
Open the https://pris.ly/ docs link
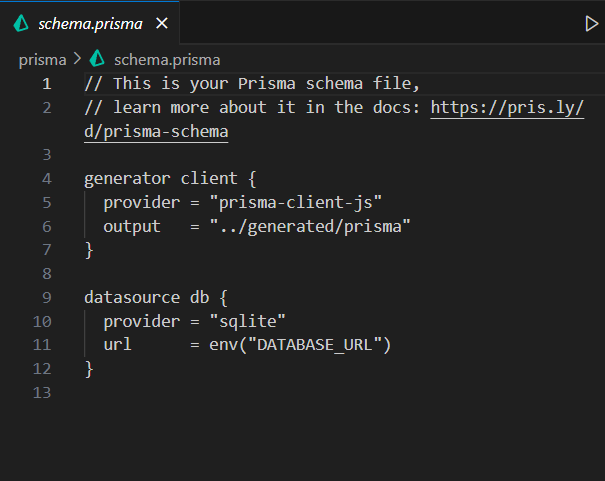[507, 108]
